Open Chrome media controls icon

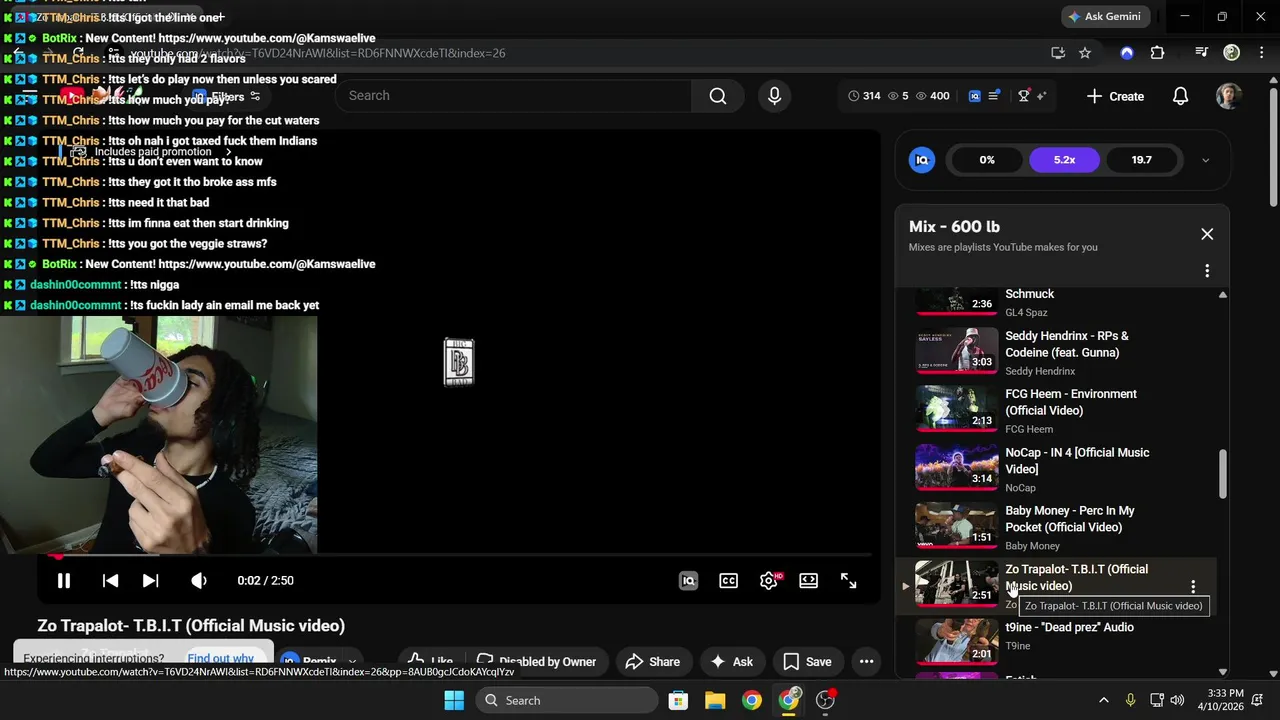(x=1202, y=53)
